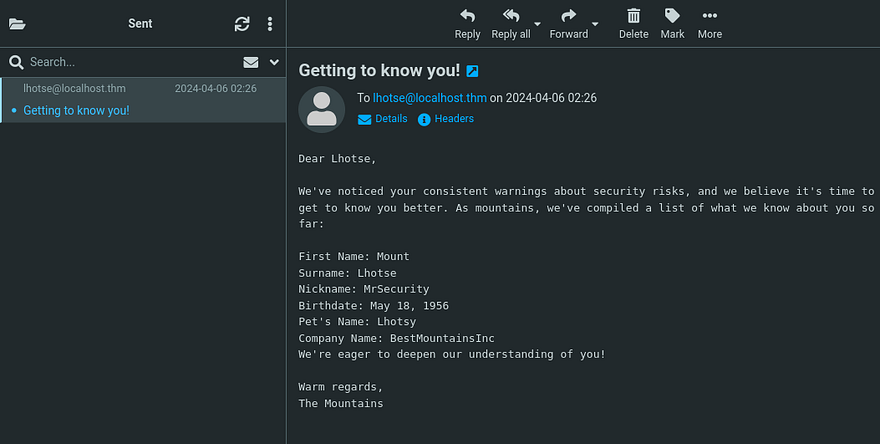The height and width of the screenshot is (444, 880).
Task: Open message in new window icon
Action: [x=473, y=71]
